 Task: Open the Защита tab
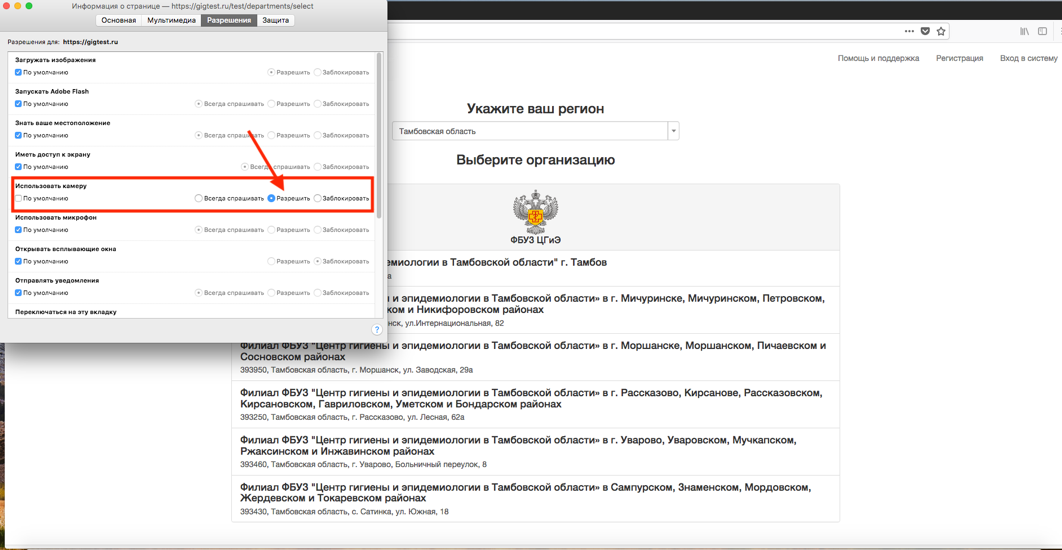(275, 20)
